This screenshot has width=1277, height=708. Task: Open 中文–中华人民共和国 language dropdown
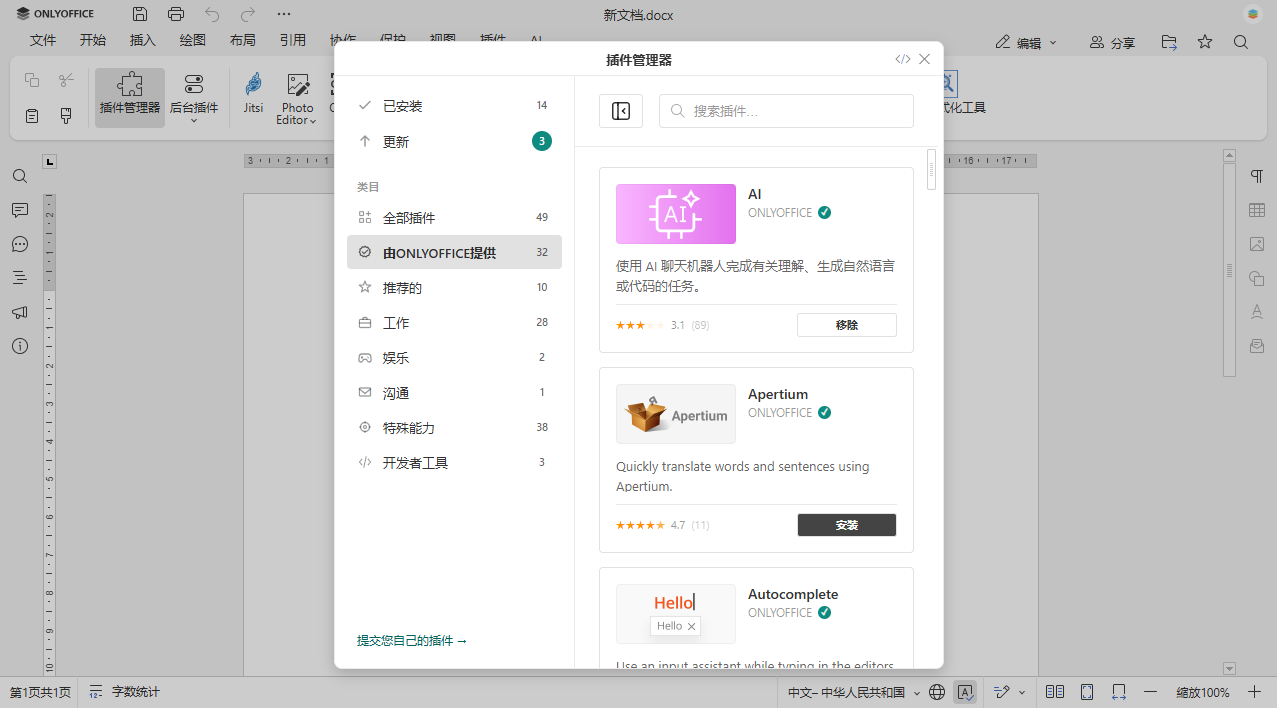pyautogui.click(x=855, y=692)
